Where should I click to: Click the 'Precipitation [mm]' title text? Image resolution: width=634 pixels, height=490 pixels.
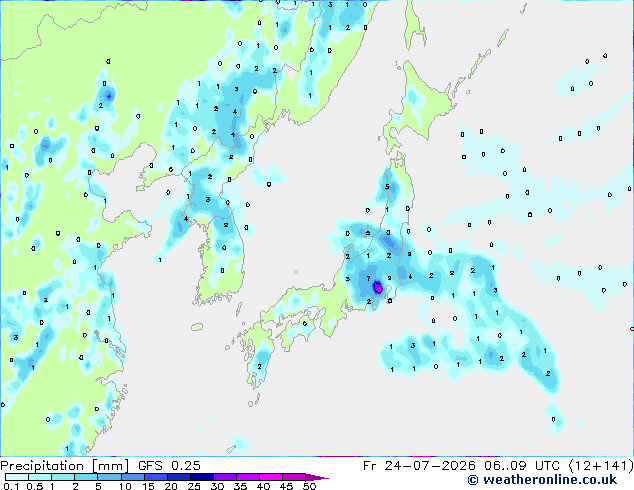click(64, 466)
